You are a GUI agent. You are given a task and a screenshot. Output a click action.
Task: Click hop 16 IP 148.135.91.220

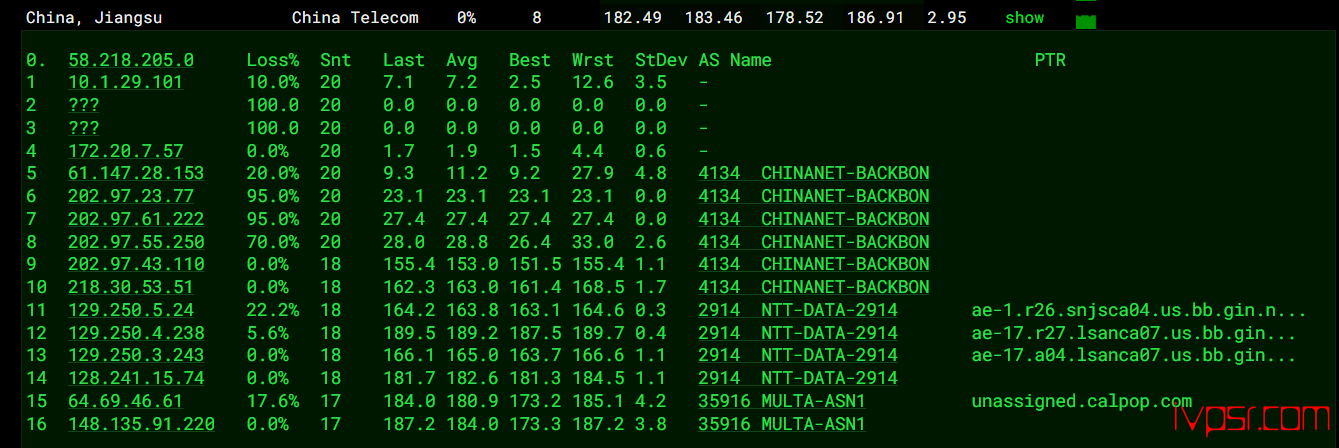(x=141, y=424)
